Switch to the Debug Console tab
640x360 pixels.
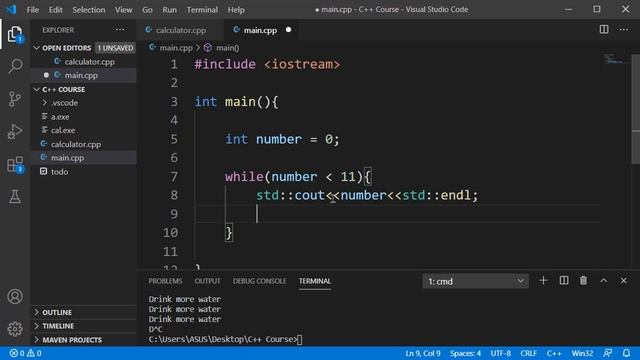click(260, 281)
